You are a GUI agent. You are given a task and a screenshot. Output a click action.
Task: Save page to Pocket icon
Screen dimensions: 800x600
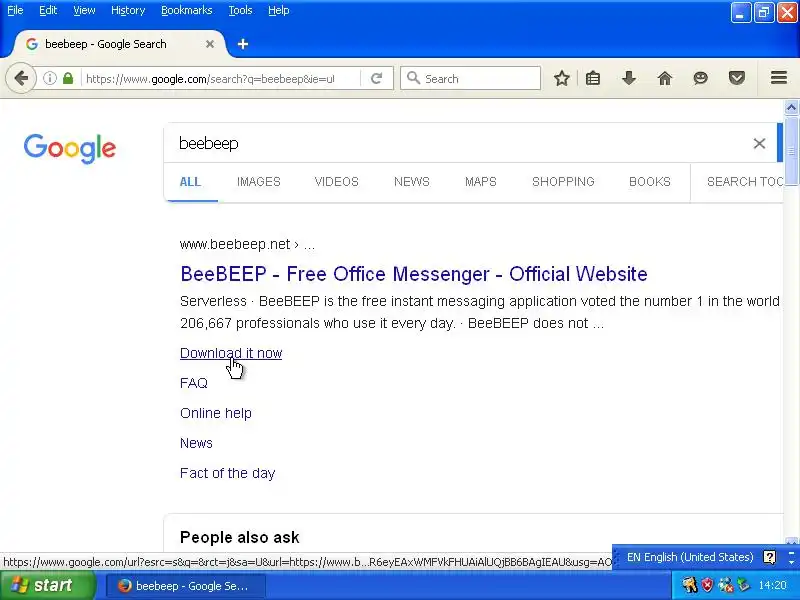[736, 79]
